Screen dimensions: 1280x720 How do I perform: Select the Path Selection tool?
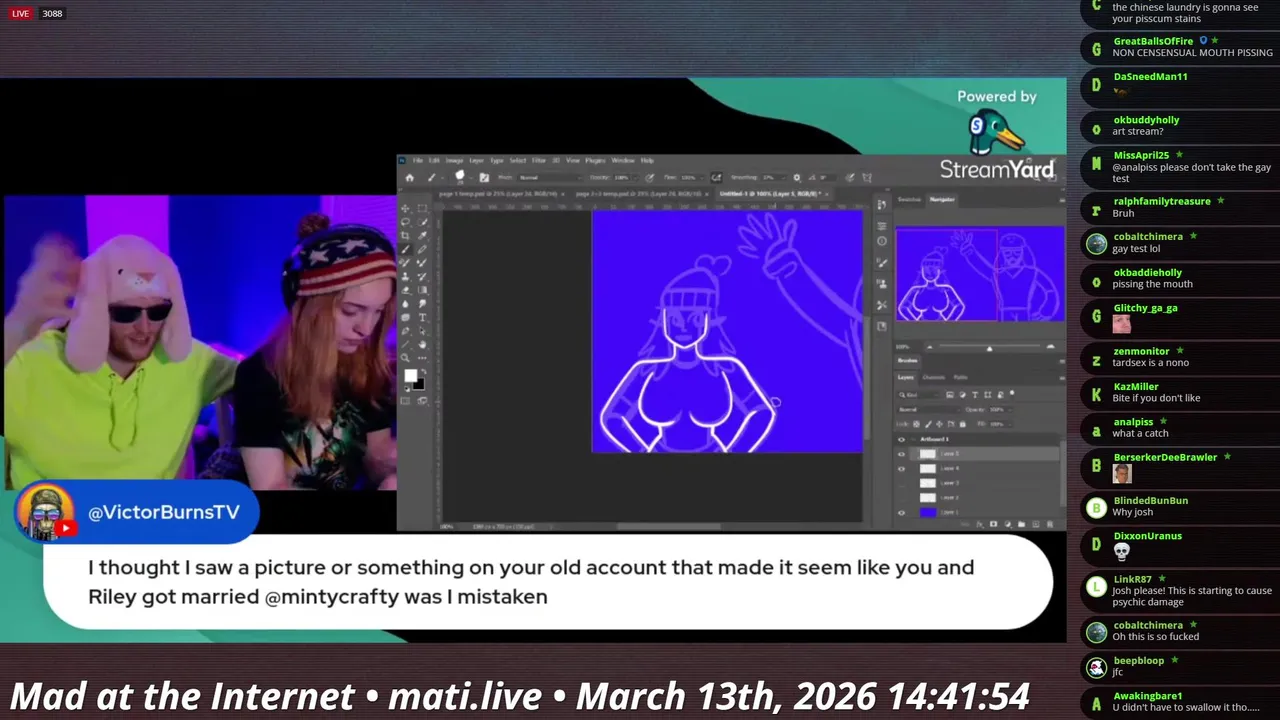(x=422, y=331)
